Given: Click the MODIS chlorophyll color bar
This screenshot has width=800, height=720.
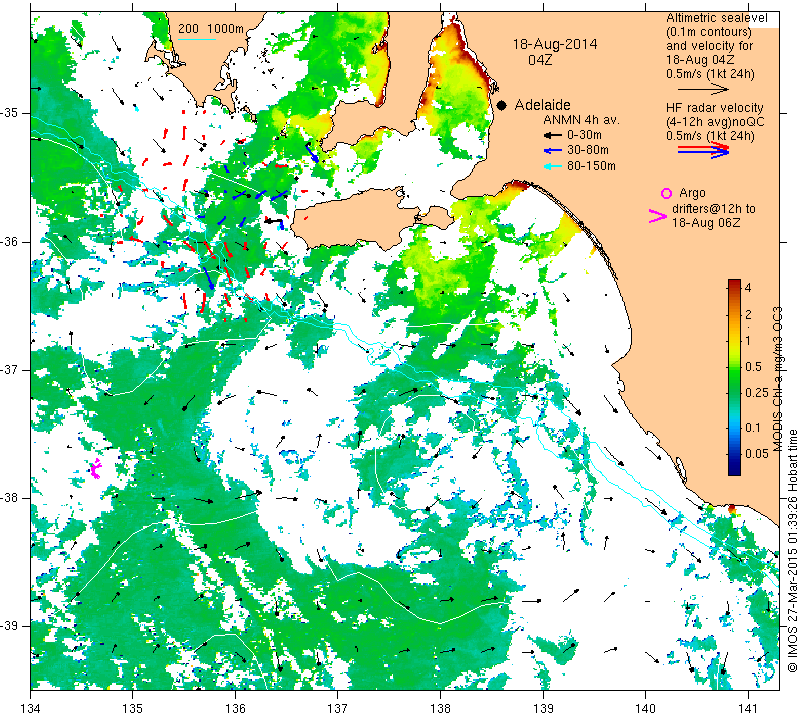Looking at the screenshot, I should click(x=734, y=377).
